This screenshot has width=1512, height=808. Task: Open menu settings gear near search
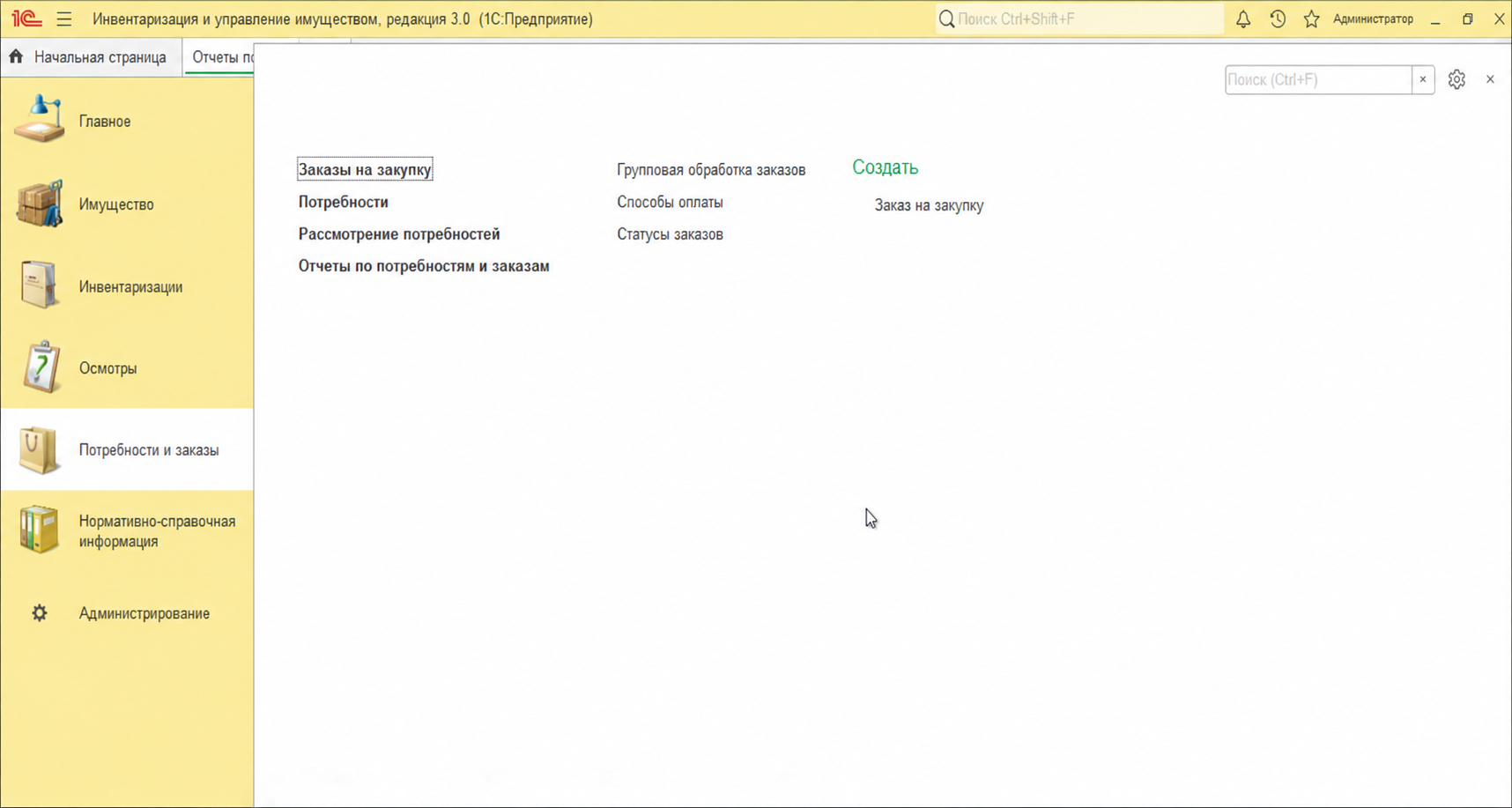coord(1456,79)
